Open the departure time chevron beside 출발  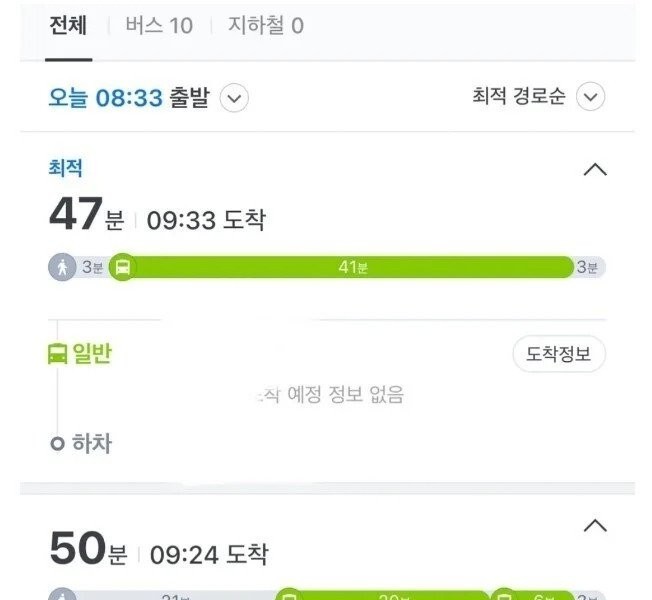tap(234, 98)
